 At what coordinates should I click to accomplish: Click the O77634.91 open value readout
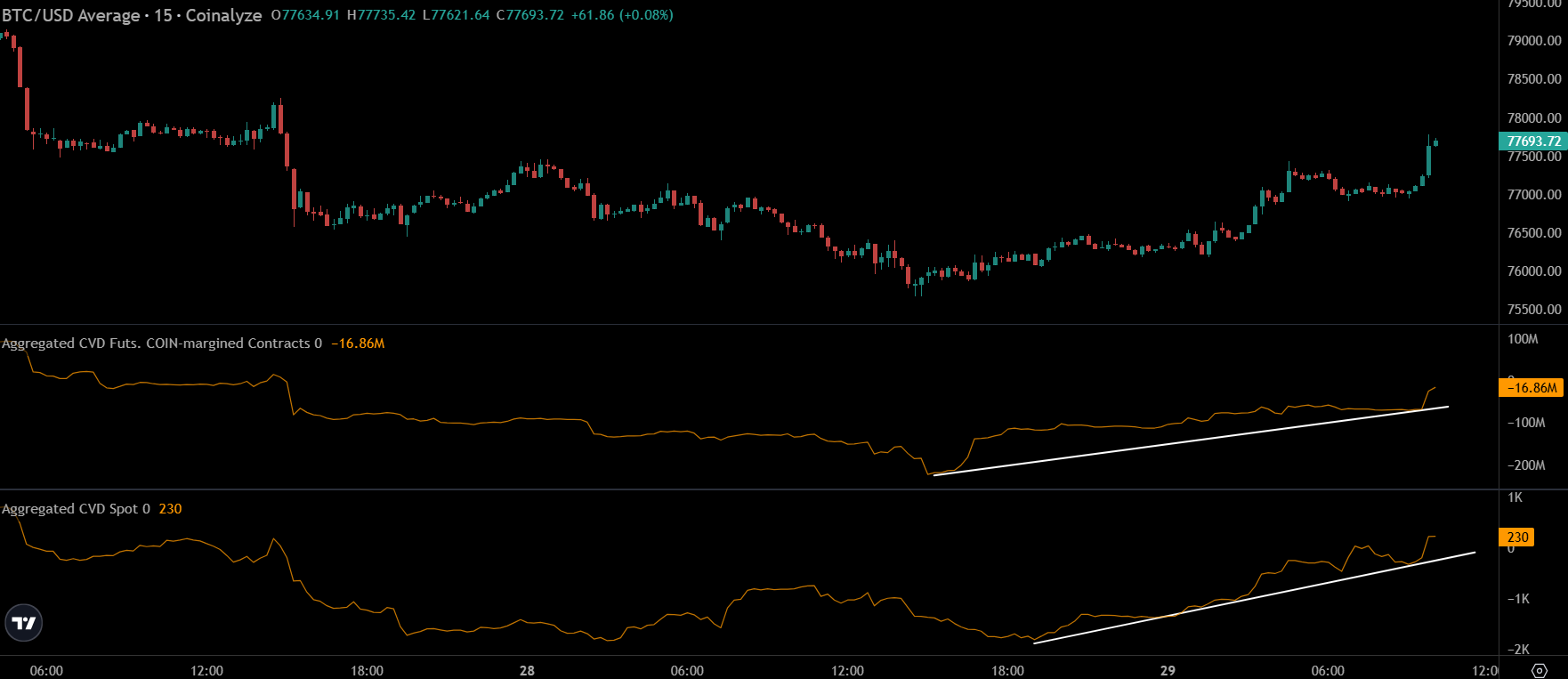(305, 15)
